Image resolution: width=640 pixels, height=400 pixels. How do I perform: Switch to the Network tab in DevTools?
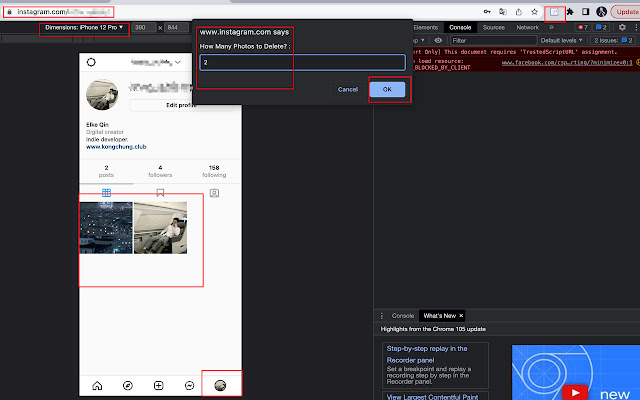click(x=527, y=27)
